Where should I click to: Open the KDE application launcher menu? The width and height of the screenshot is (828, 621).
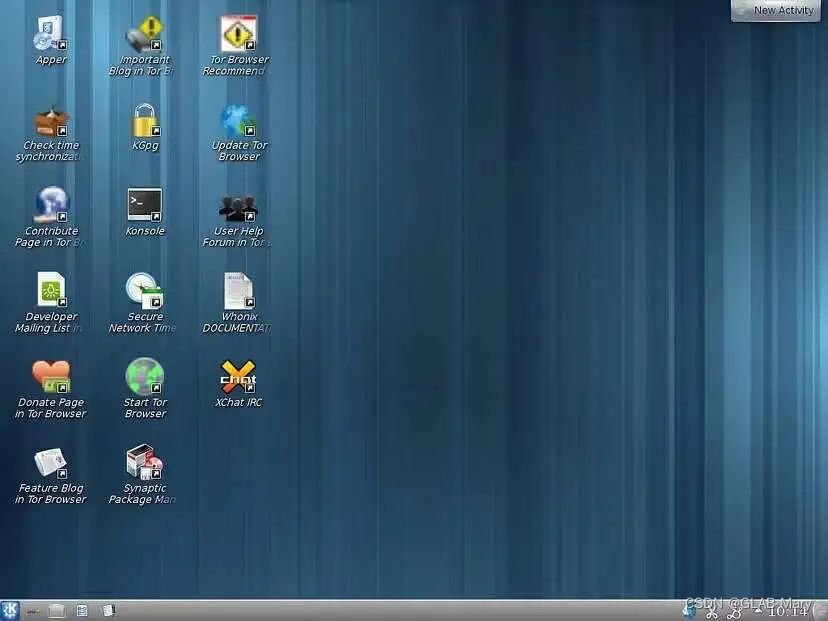pos(10,610)
